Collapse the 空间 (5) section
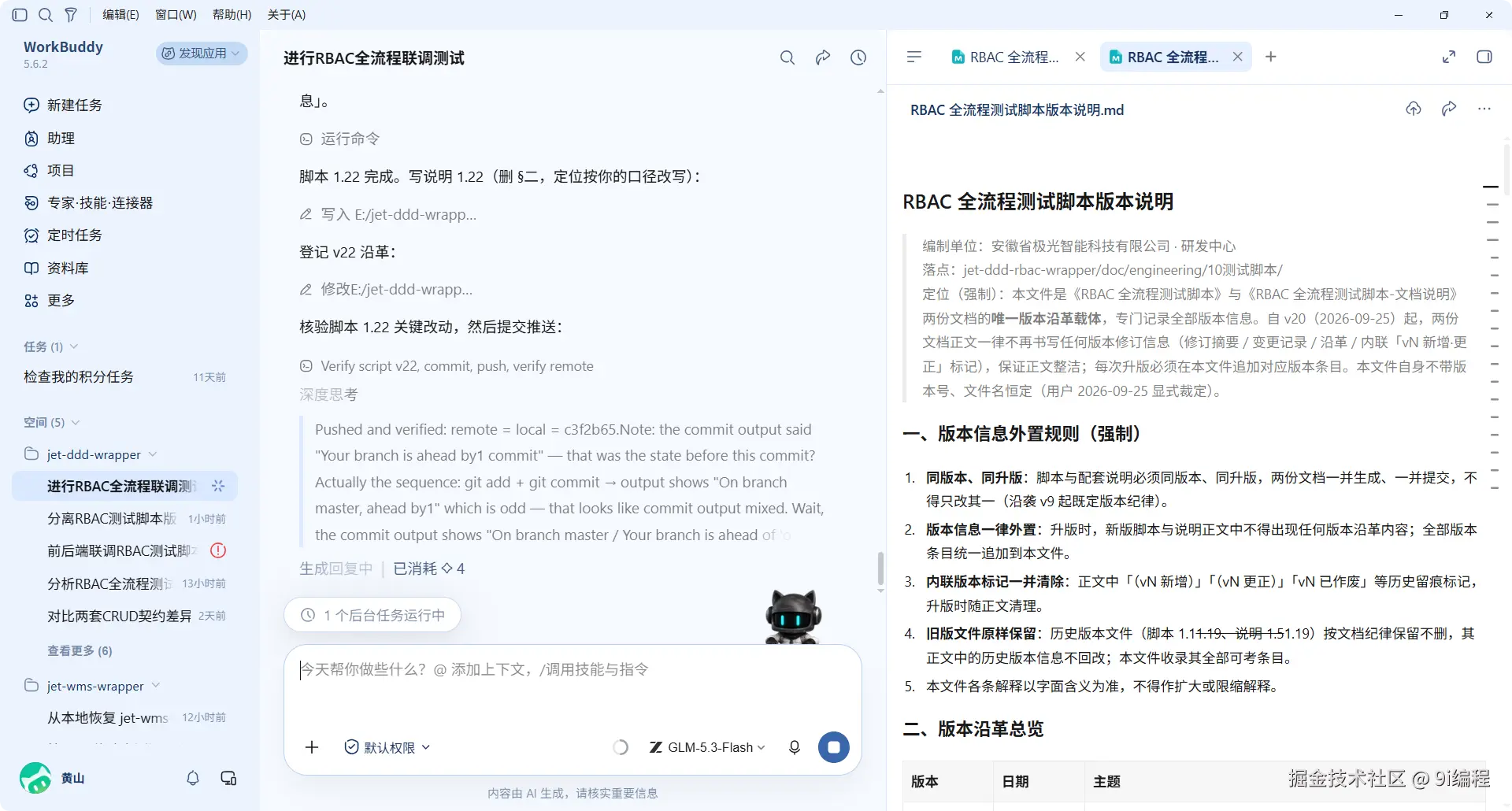This screenshot has width=1512, height=811. pos(51,423)
